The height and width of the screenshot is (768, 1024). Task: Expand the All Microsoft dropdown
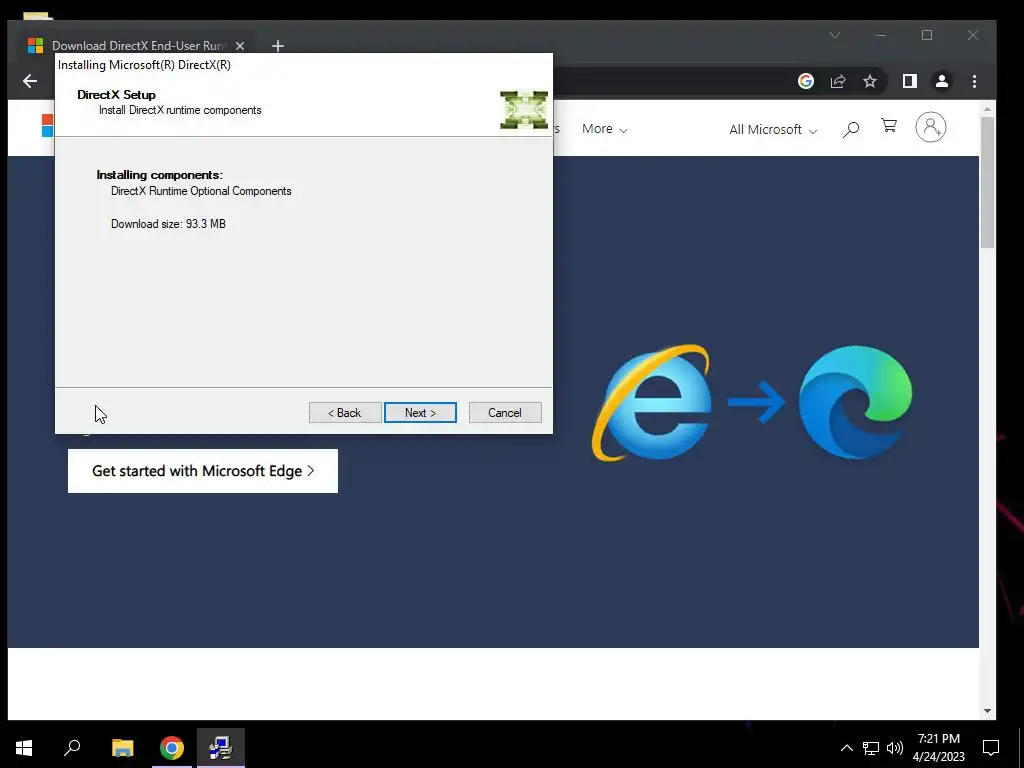point(773,129)
